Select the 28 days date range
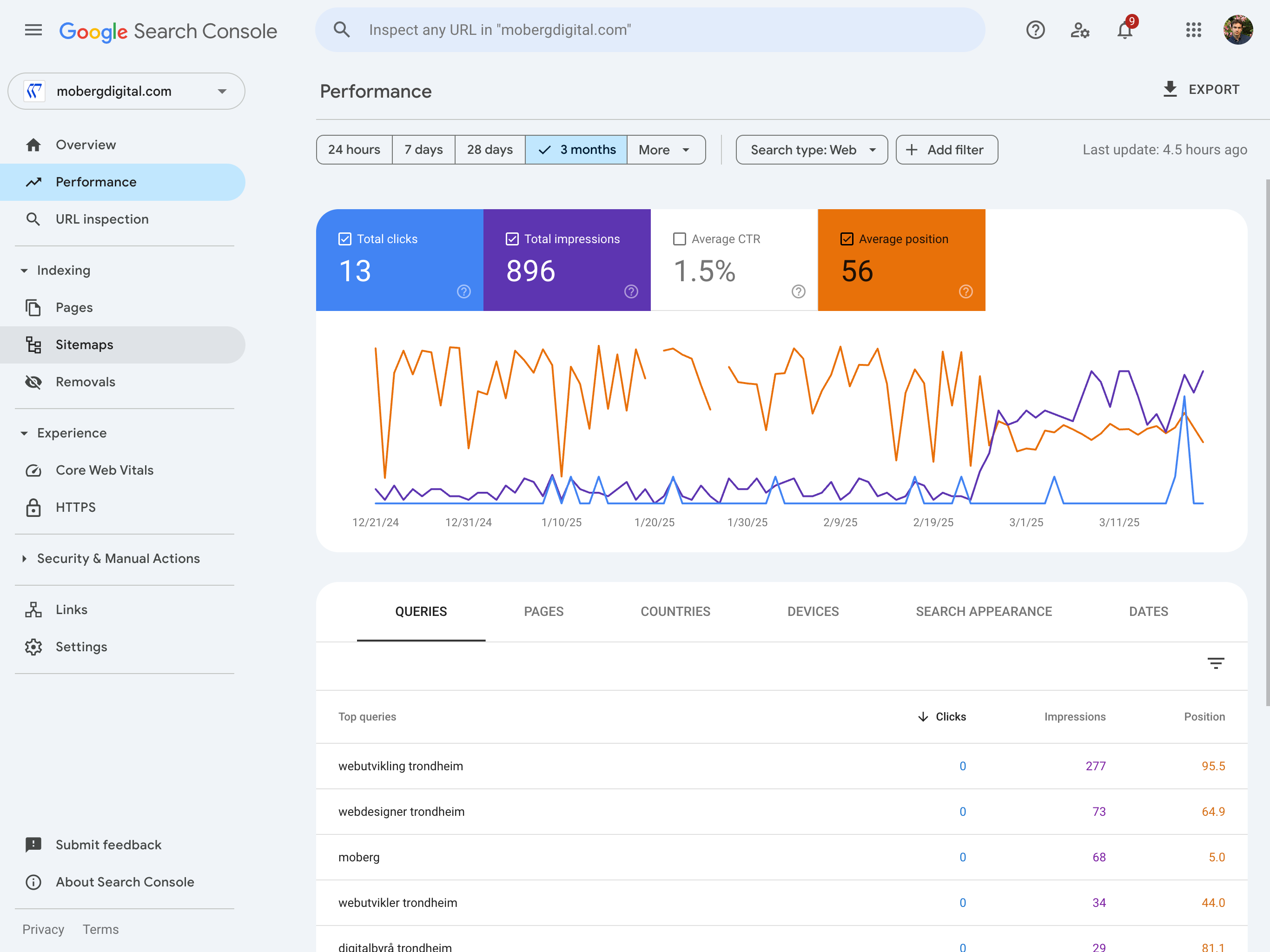Image resolution: width=1270 pixels, height=952 pixels. click(490, 150)
